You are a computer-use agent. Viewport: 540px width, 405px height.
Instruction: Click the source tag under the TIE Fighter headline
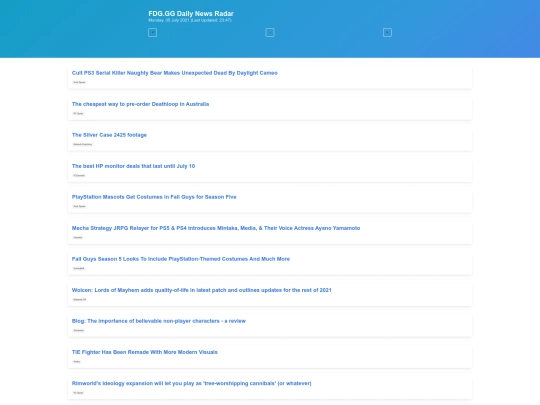tap(77, 361)
